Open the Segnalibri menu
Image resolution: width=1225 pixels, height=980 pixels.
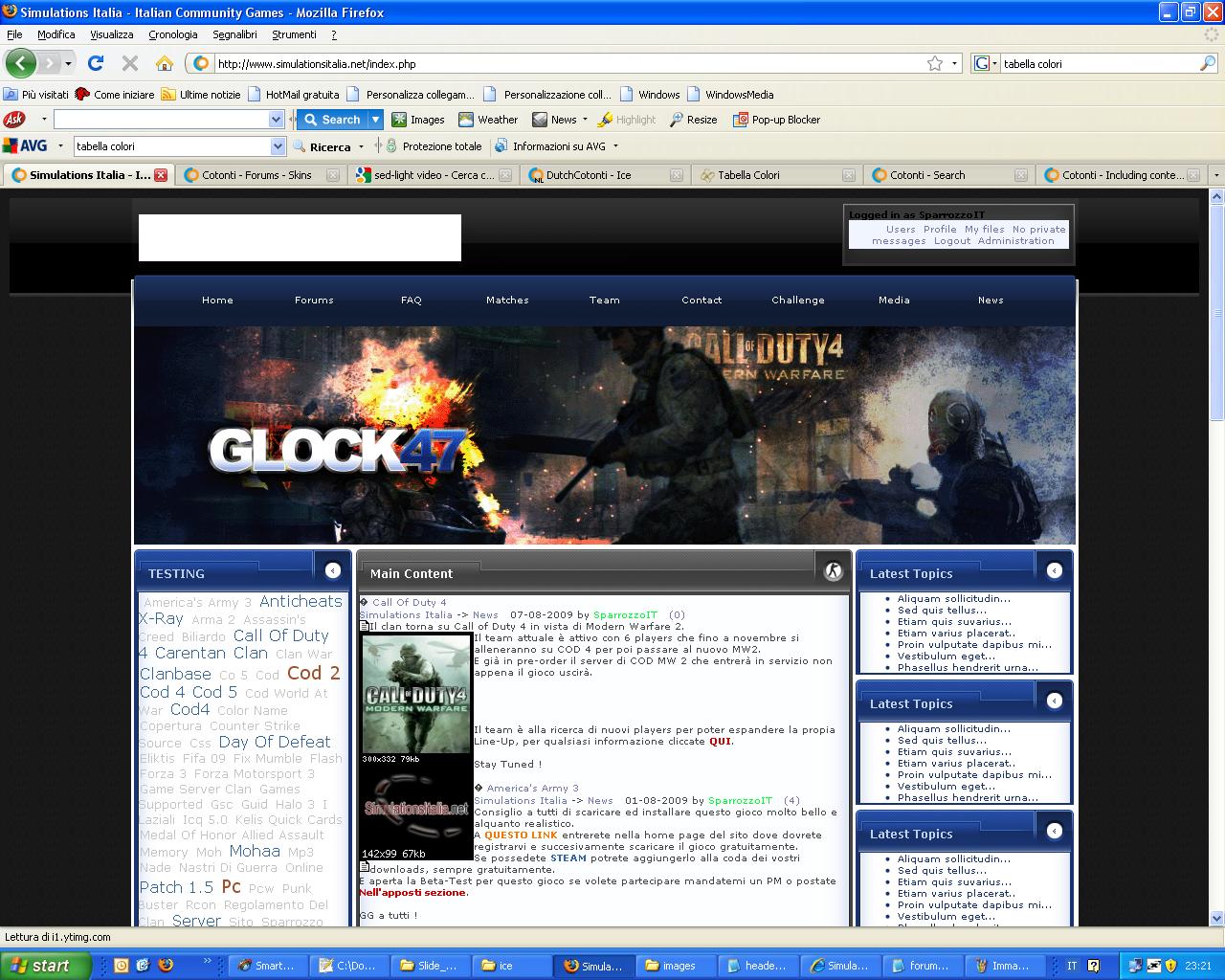[234, 34]
